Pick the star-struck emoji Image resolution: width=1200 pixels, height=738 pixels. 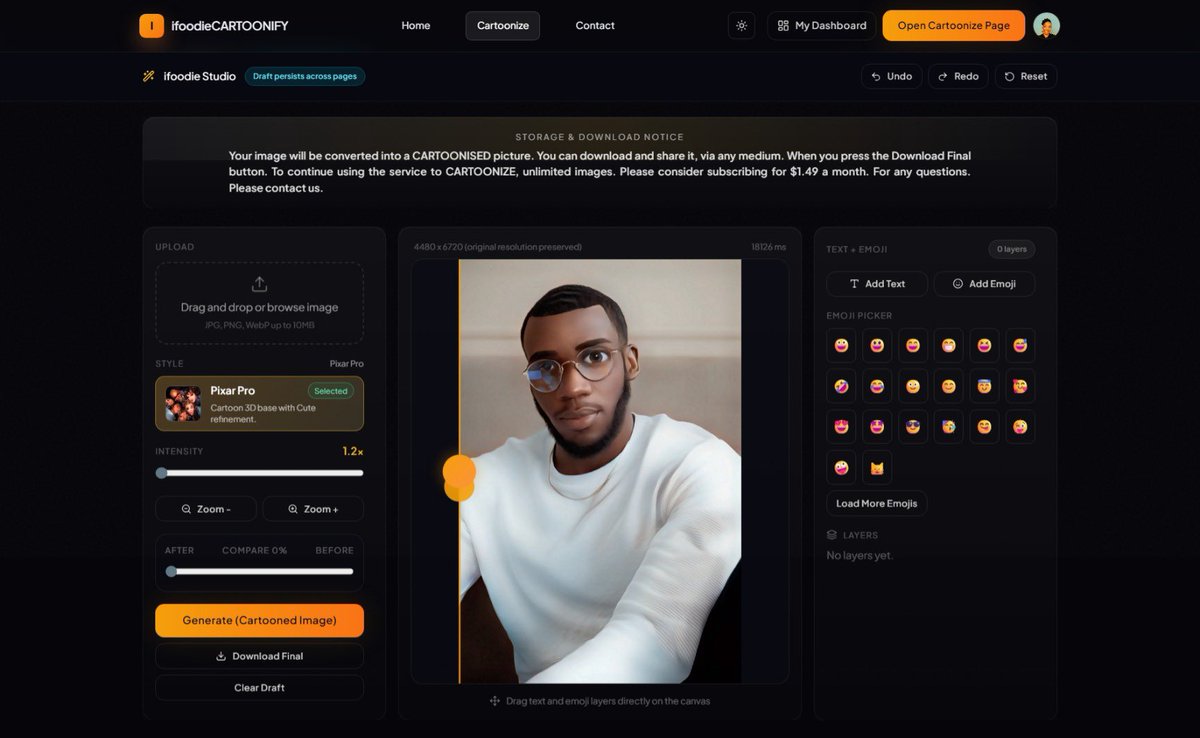pyautogui.click(x=877, y=427)
